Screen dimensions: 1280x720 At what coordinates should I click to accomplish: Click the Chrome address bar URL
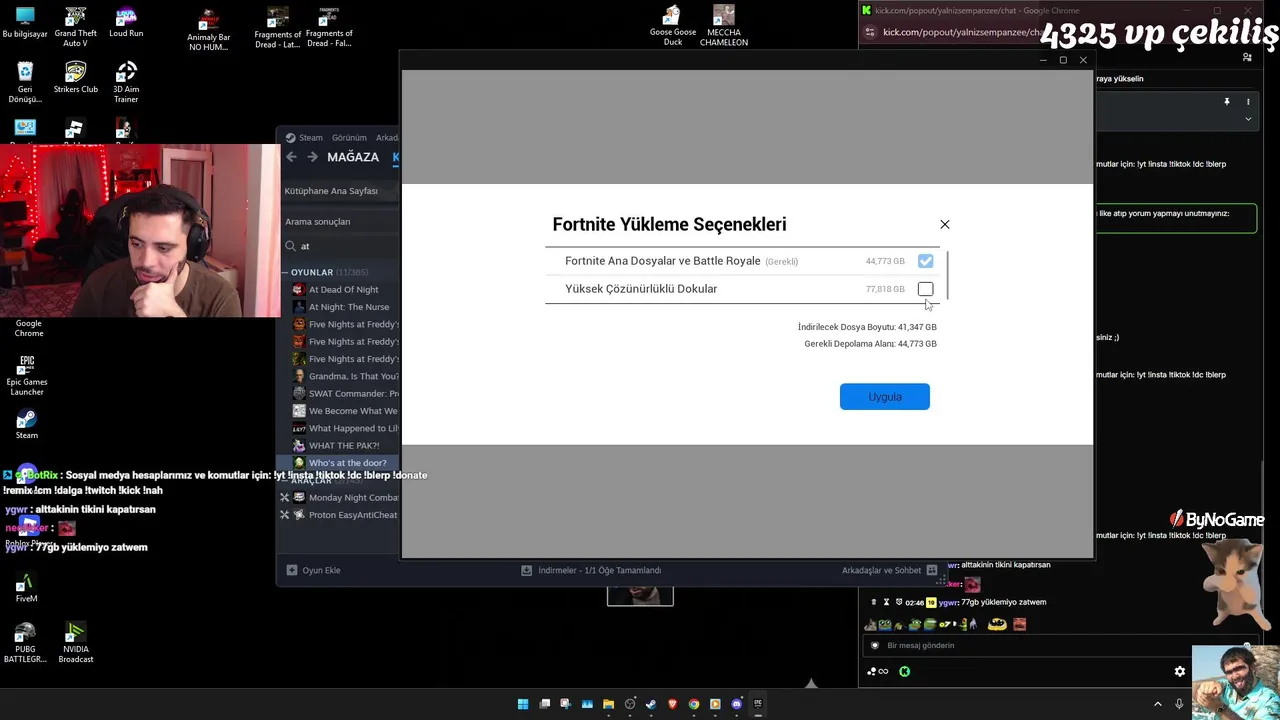(x=960, y=33)
